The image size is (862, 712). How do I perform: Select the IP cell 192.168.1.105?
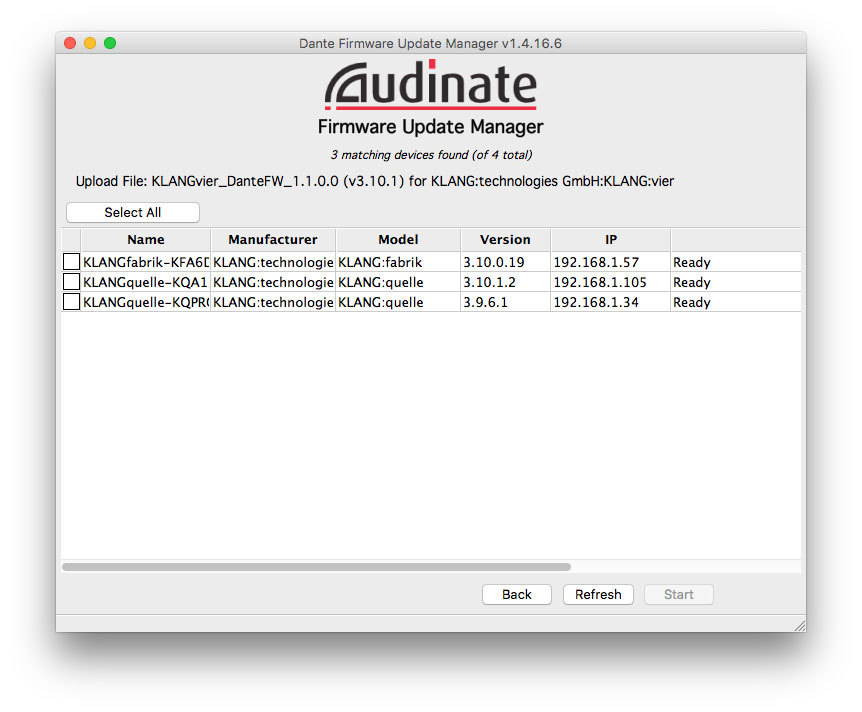610,282
